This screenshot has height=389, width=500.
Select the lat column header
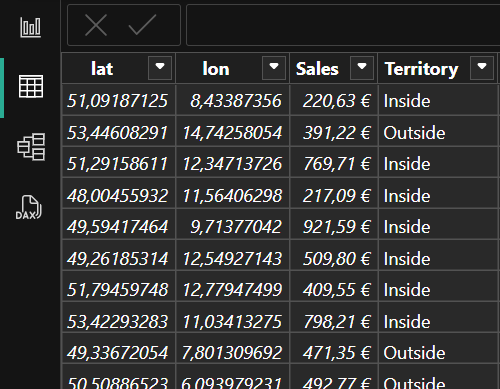click(x=119, y=68)
